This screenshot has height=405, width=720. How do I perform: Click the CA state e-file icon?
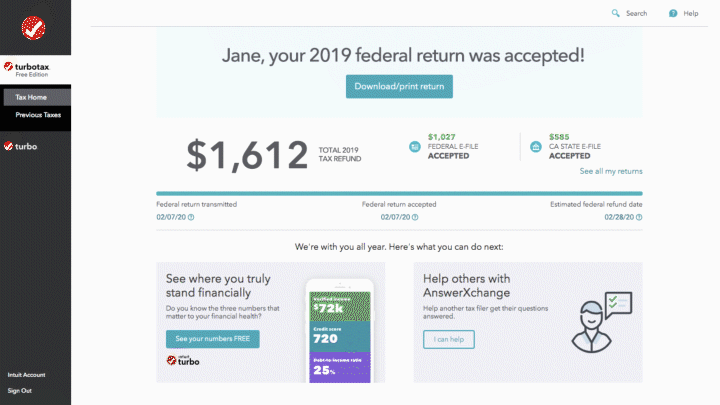[x=536, y=147]
